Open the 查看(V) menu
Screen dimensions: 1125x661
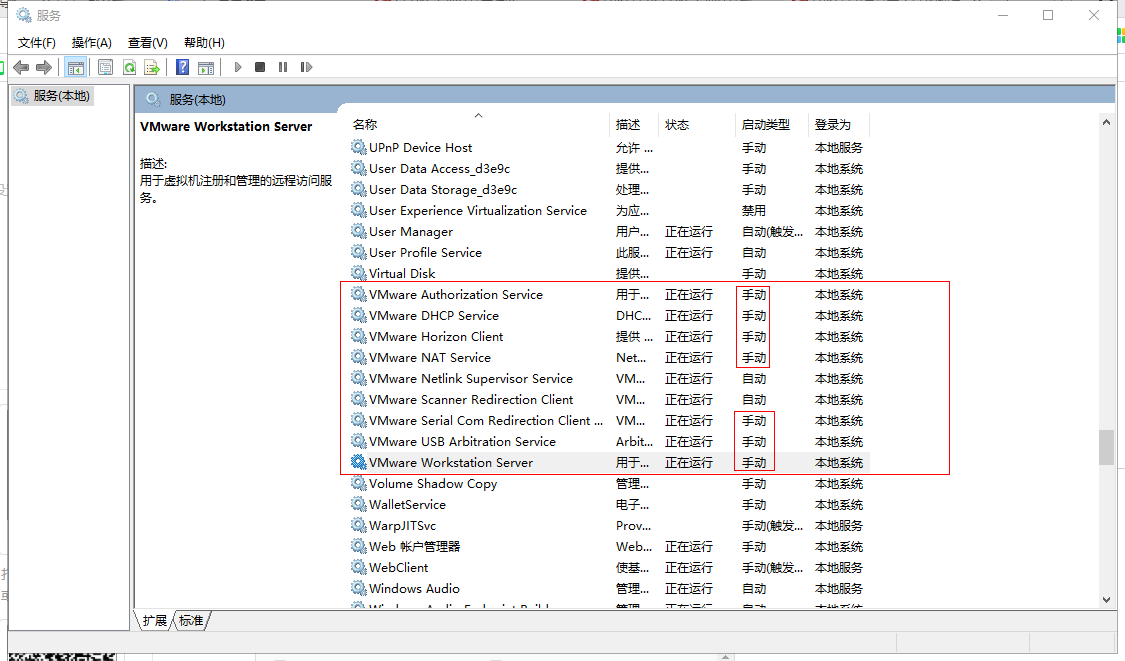(148, 43)
